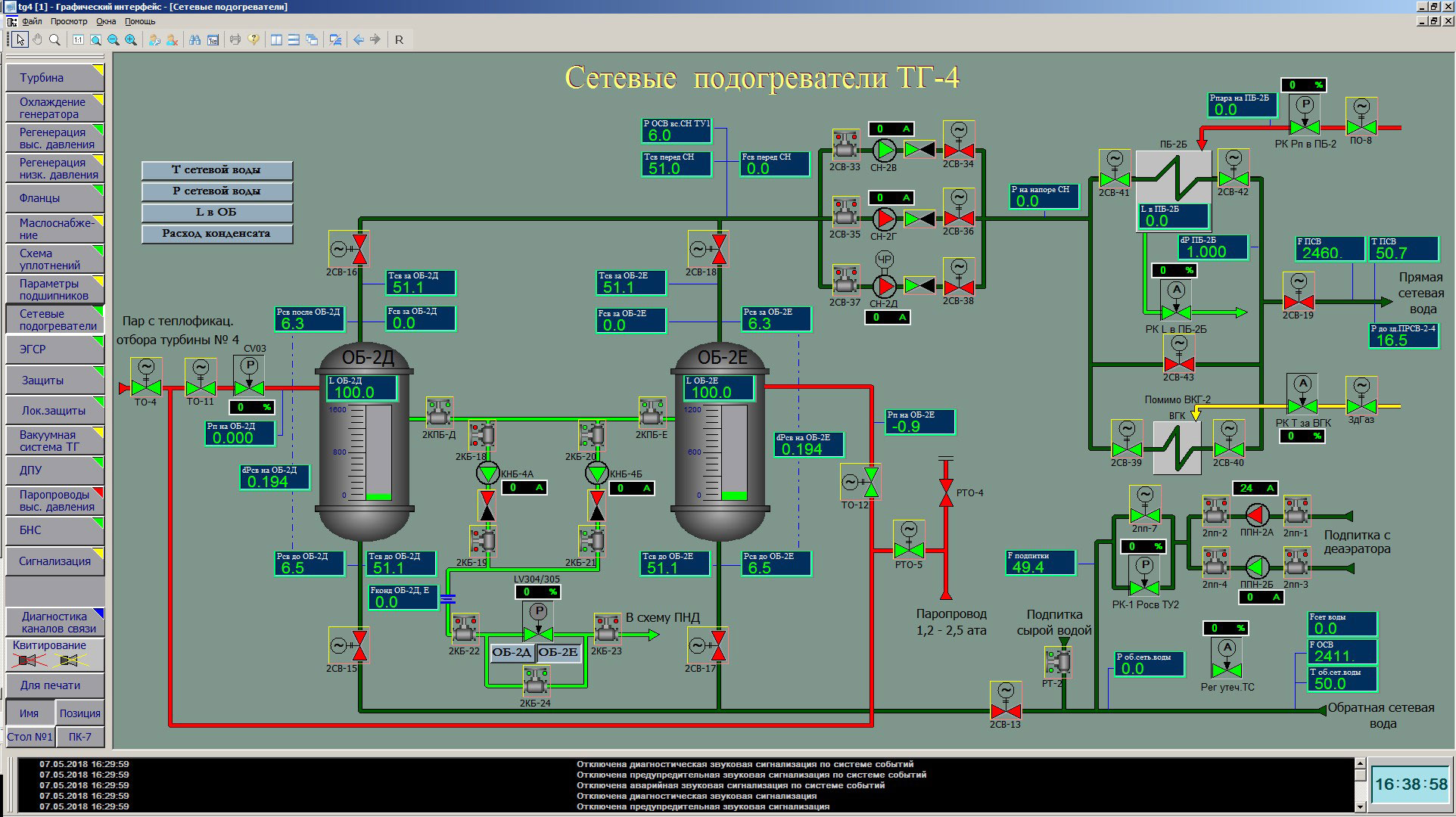Toggle the Позиция label mode button

[x=79, y=713]
